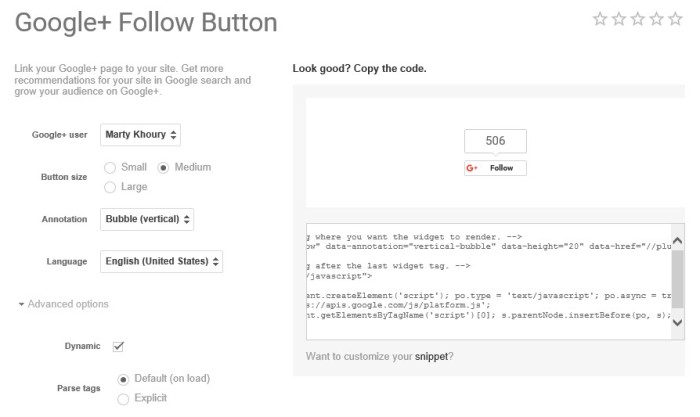This screenshot has height=417, width=700.
Task: Open the Google+ user dropdown
Action: (x=141, y=134)
